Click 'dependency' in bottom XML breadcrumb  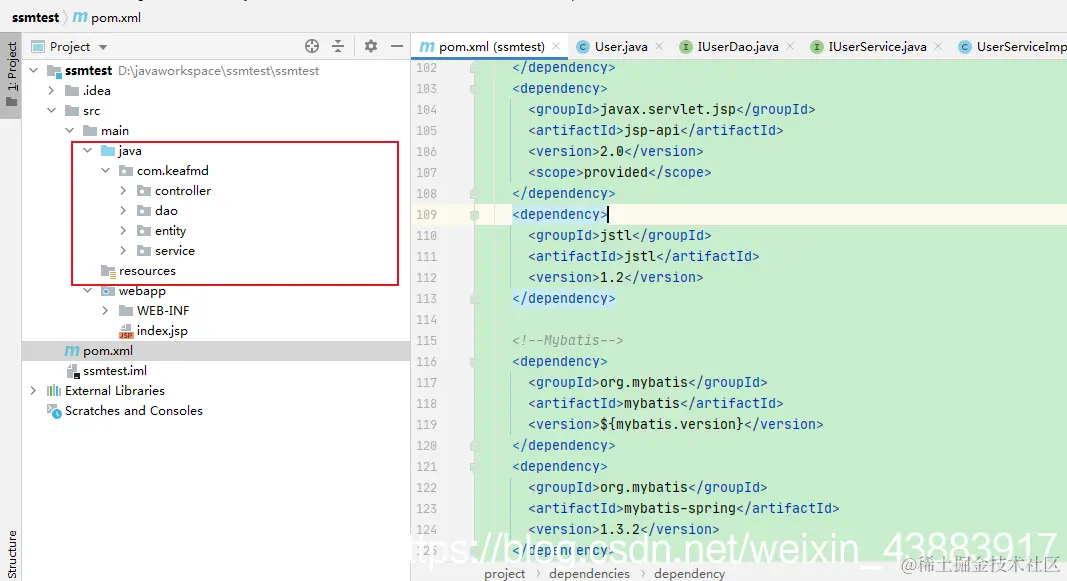coord(689,574)
